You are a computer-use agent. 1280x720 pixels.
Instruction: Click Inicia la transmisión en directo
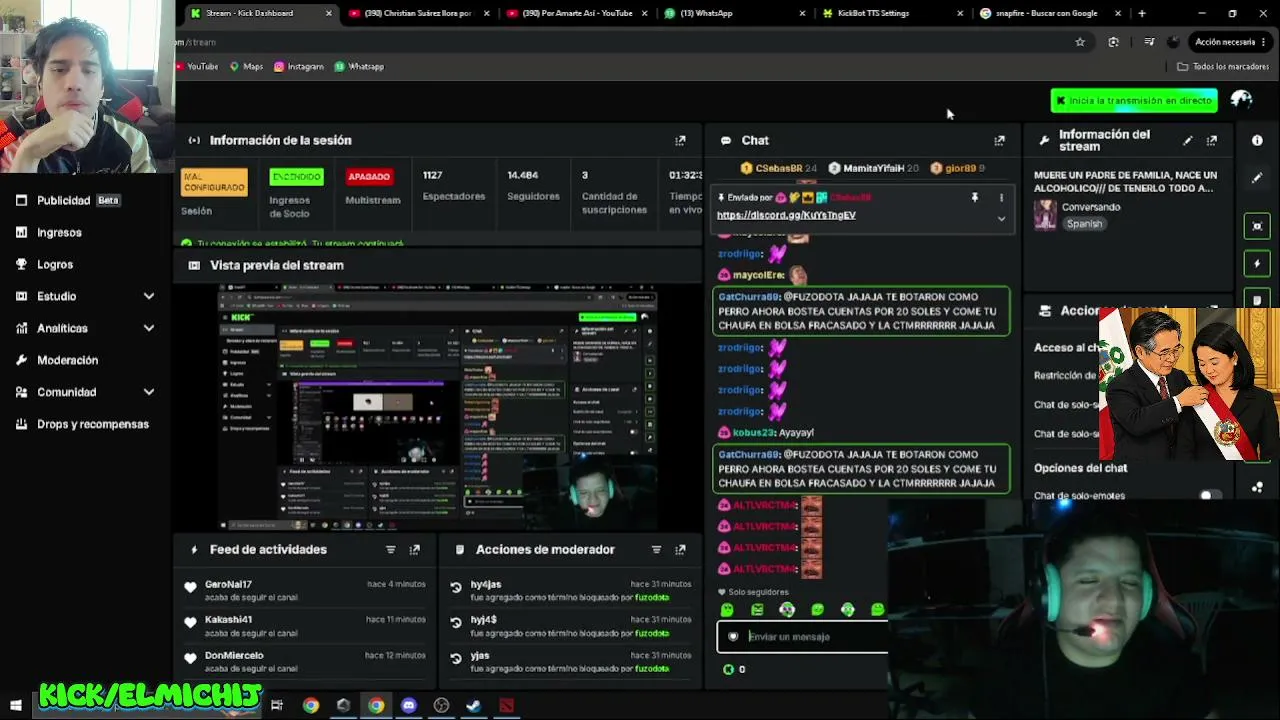point(1134,100)
